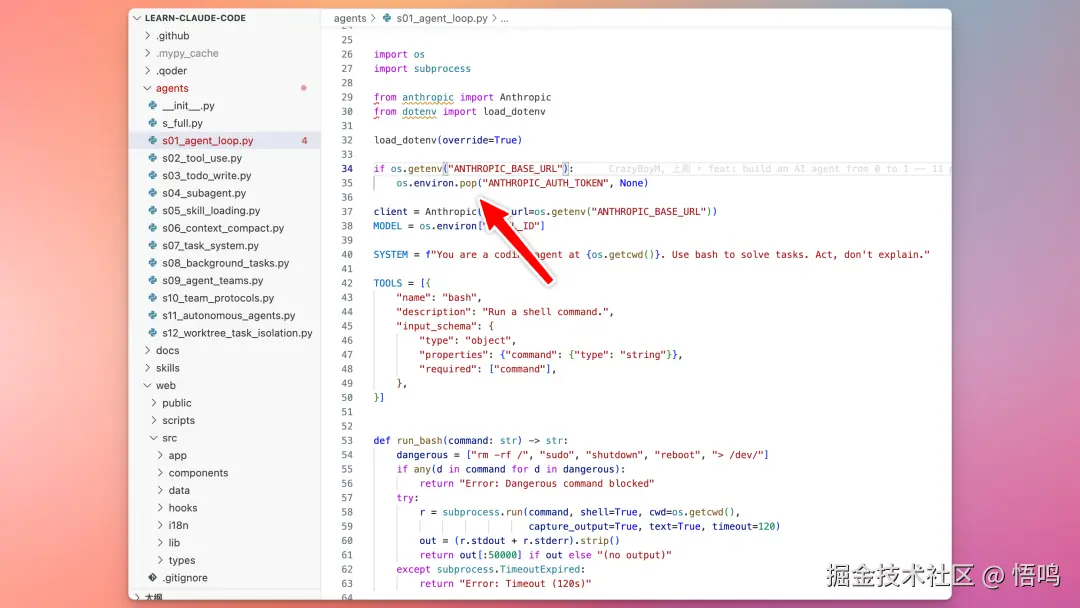The height and width of the screenshot is (608, 1080).
Task: Expand the skills folder
Action: point(147,368)
